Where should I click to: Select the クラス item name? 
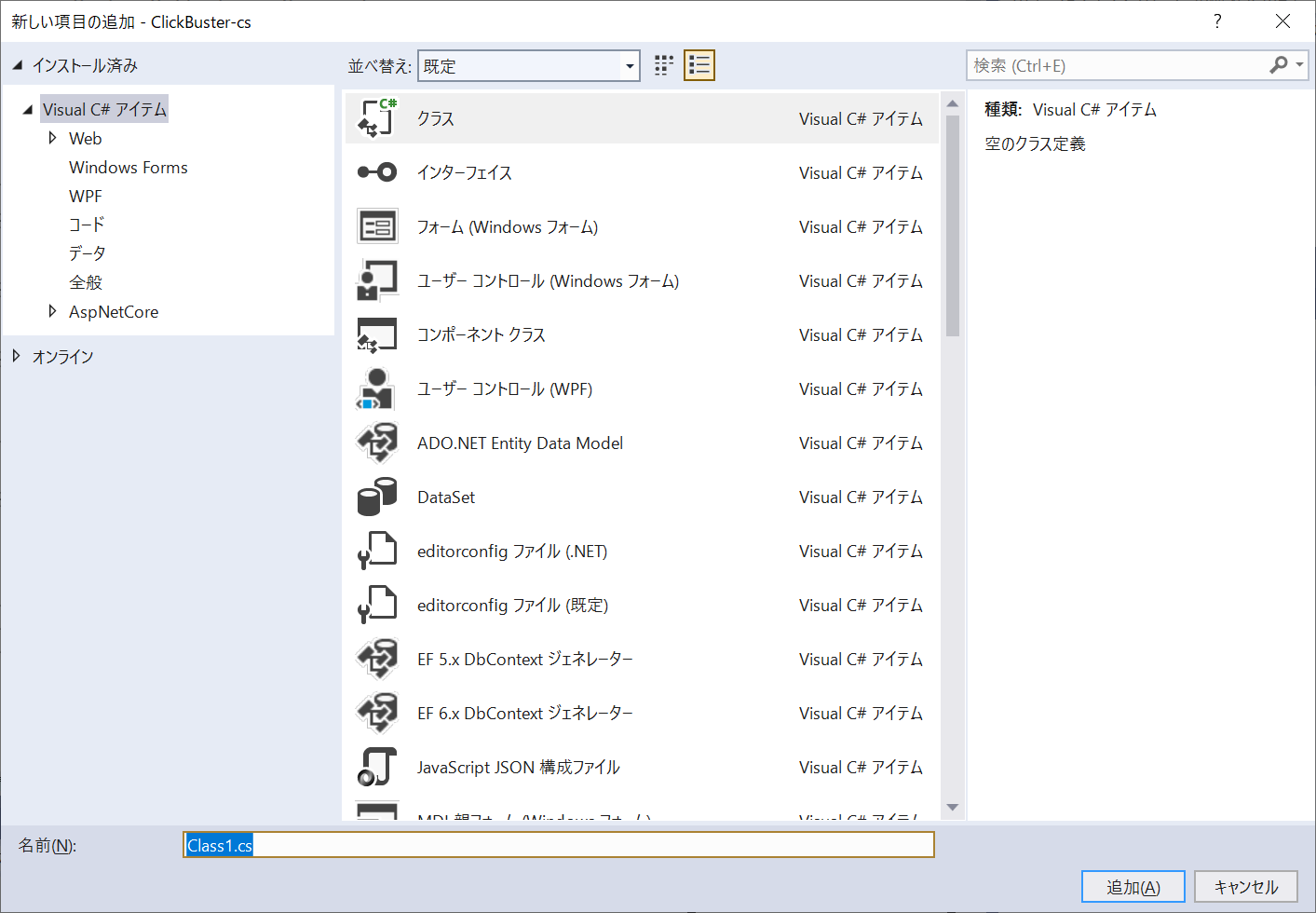436,118
